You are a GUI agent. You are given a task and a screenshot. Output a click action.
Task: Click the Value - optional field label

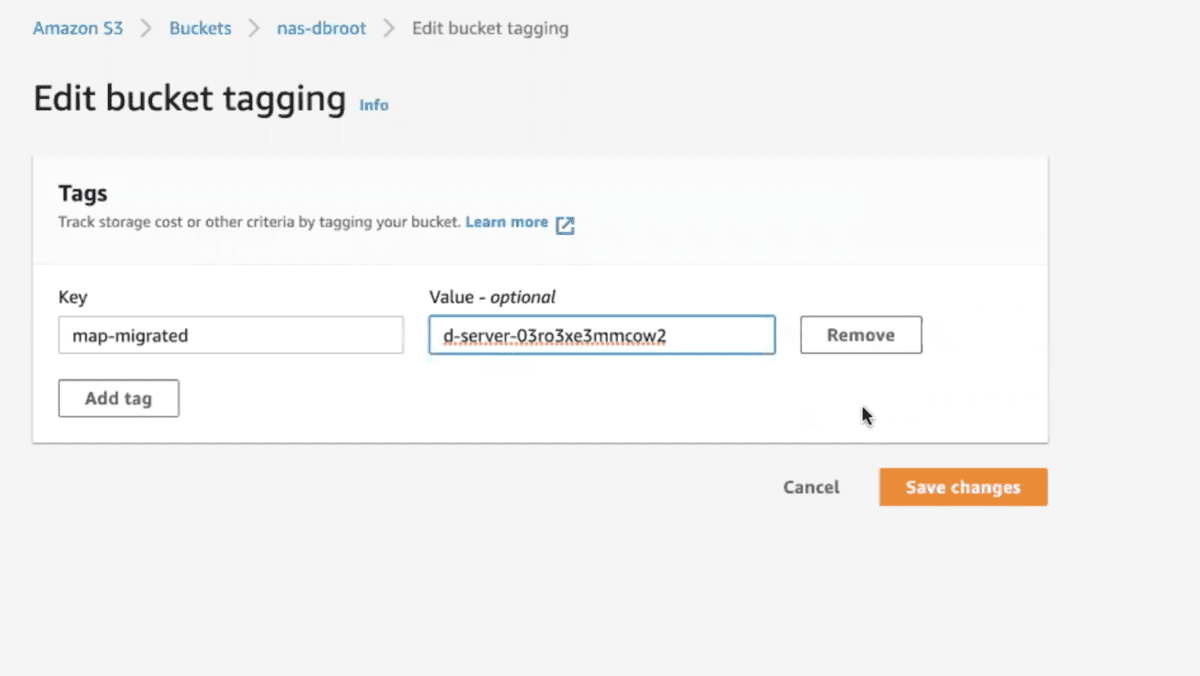[492, 297]
